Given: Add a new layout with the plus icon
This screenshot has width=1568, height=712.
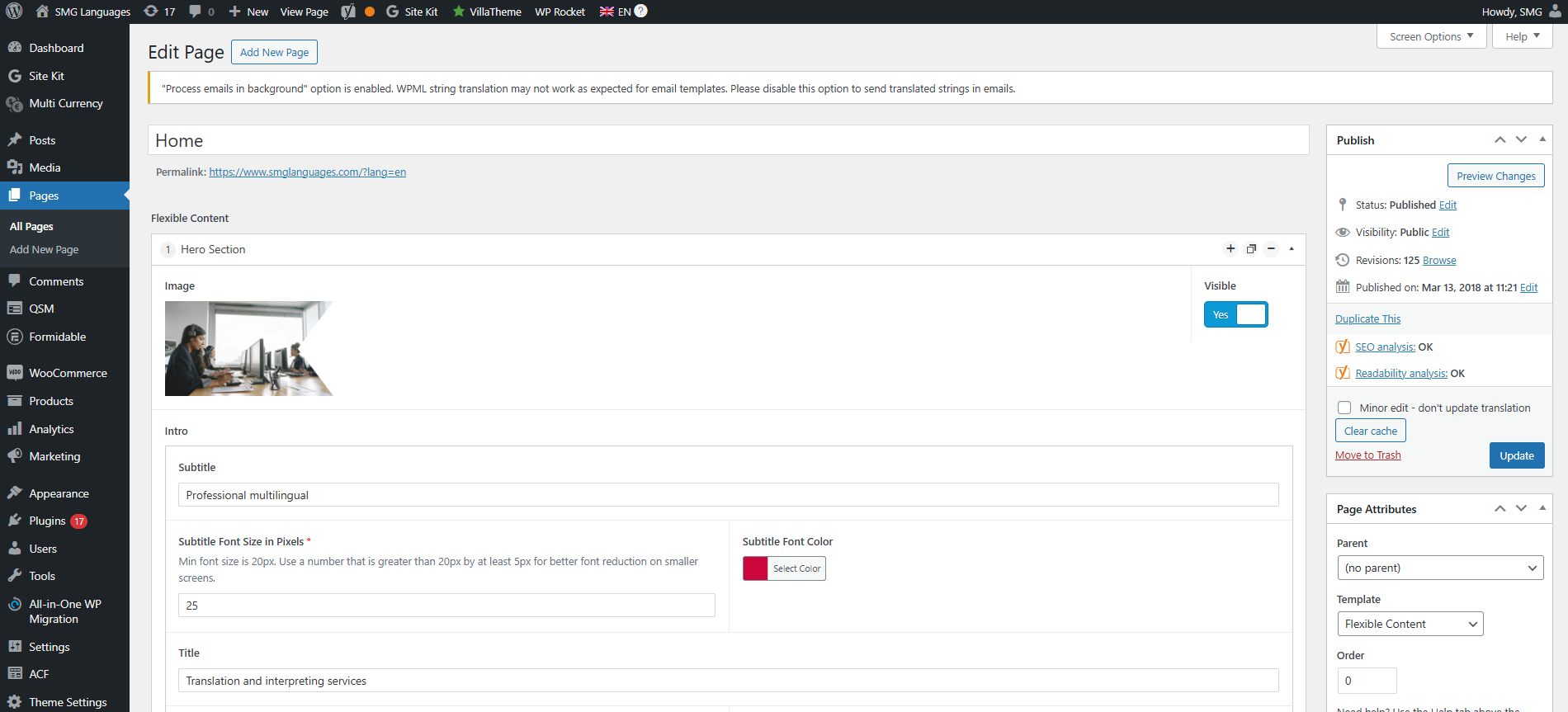Looking at the screenshot, I should coord(1230,249).
